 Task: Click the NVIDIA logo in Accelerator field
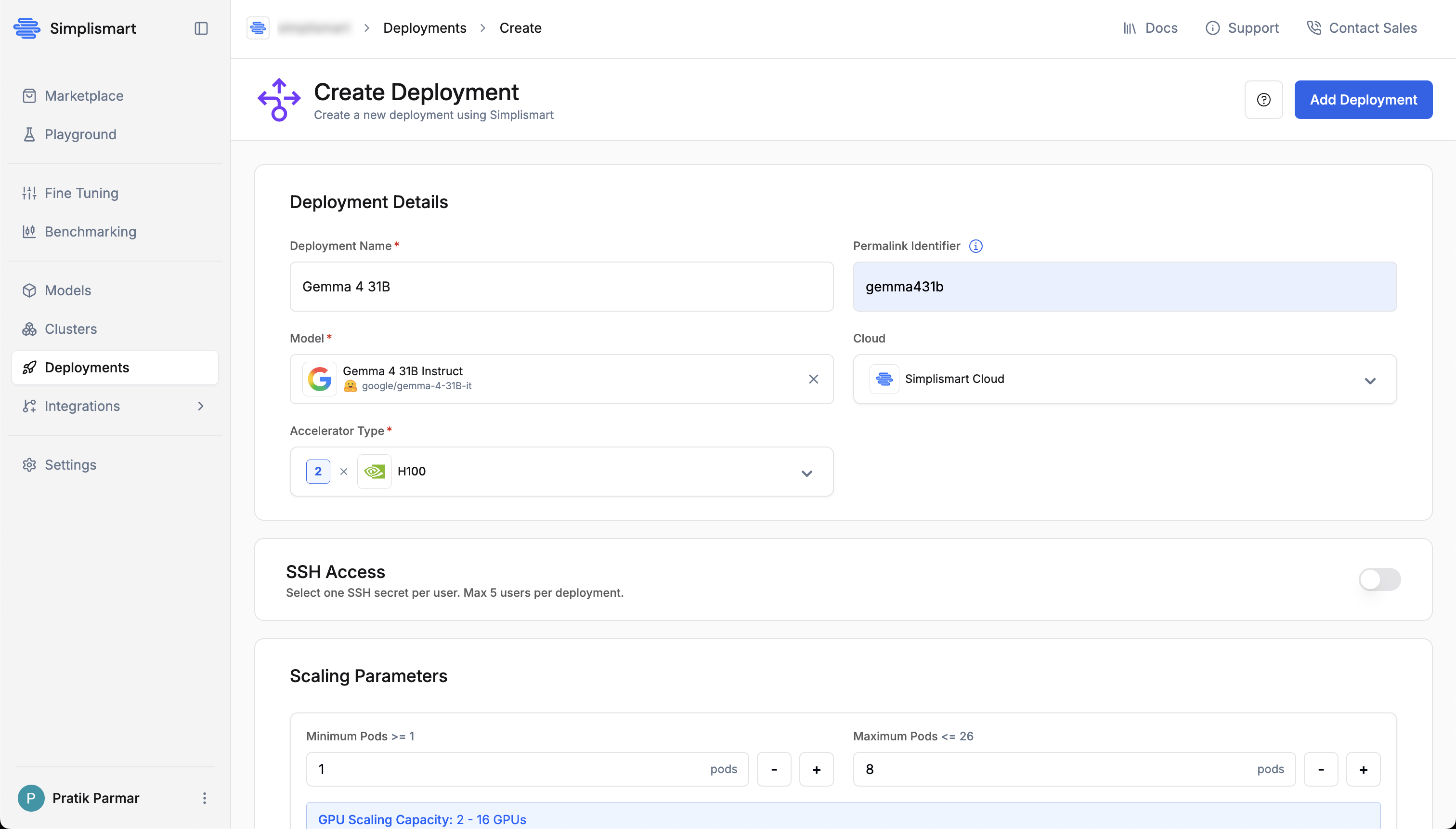coord(375,472)
